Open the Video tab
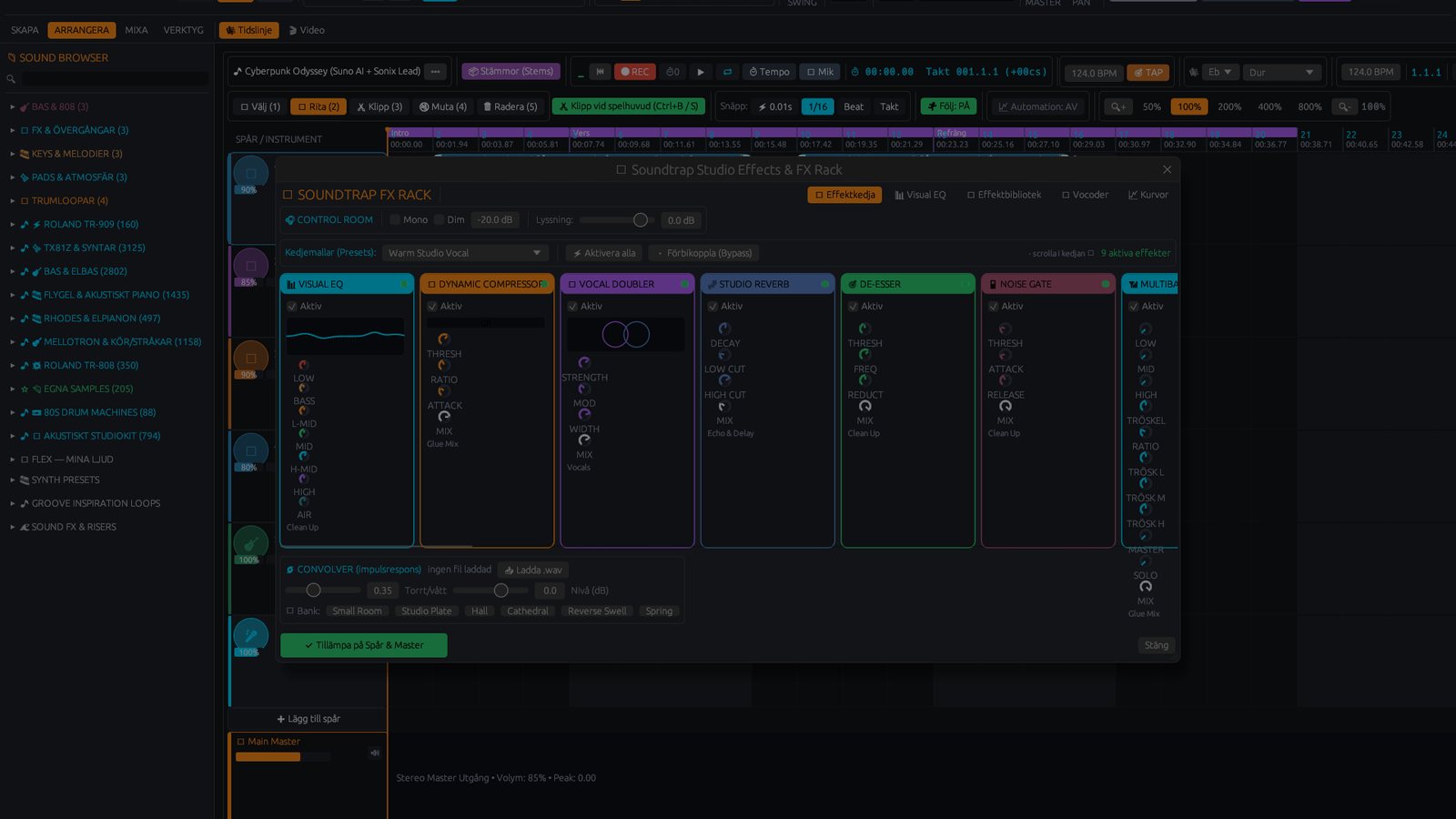The image size is (1456, 819). pyautogui.click(x=307, y=30)
